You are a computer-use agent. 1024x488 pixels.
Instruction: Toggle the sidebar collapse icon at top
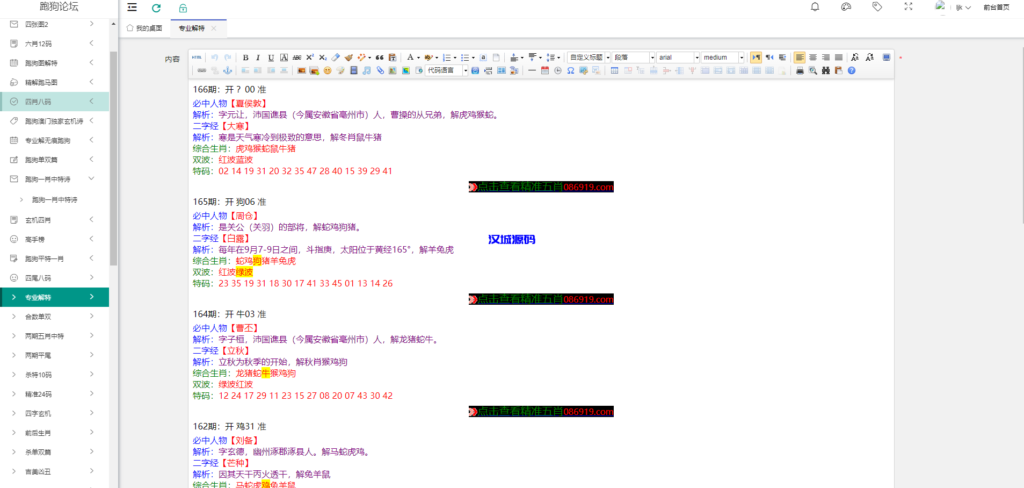click(x=132, y=8)
